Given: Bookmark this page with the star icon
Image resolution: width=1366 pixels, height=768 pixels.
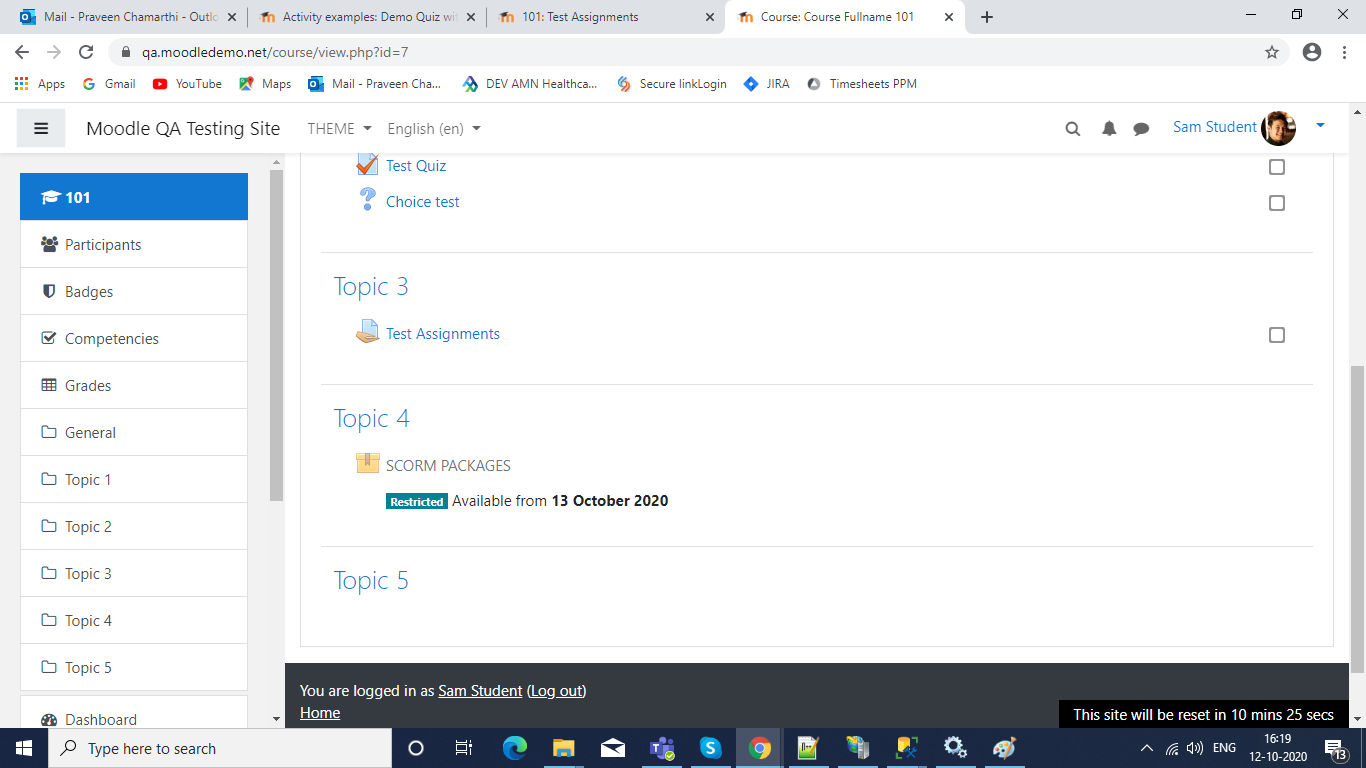Looking at the screenshot, I should [x=1272, y=52].
